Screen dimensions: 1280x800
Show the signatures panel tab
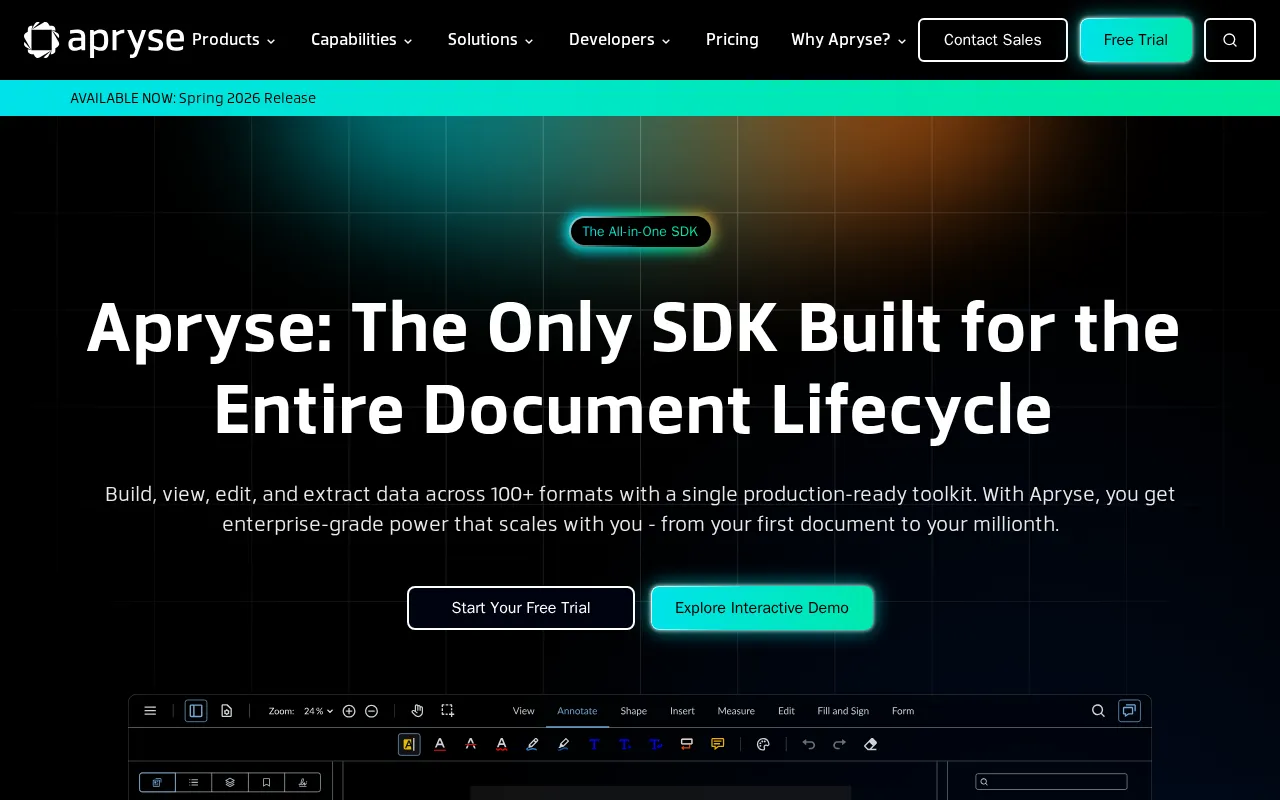pyautogui.click(x=303, y=782)
